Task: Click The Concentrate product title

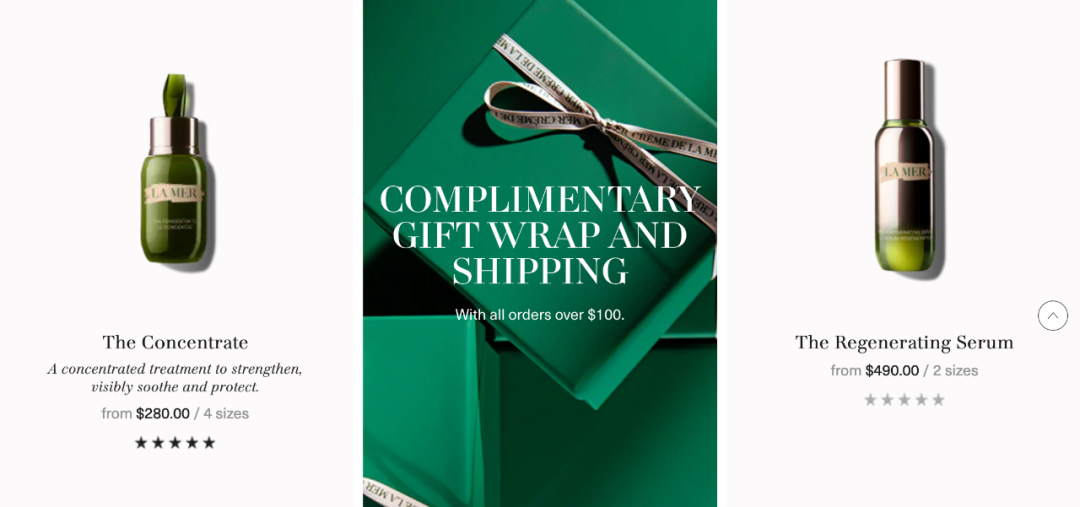Action: [x=175, y=342]
